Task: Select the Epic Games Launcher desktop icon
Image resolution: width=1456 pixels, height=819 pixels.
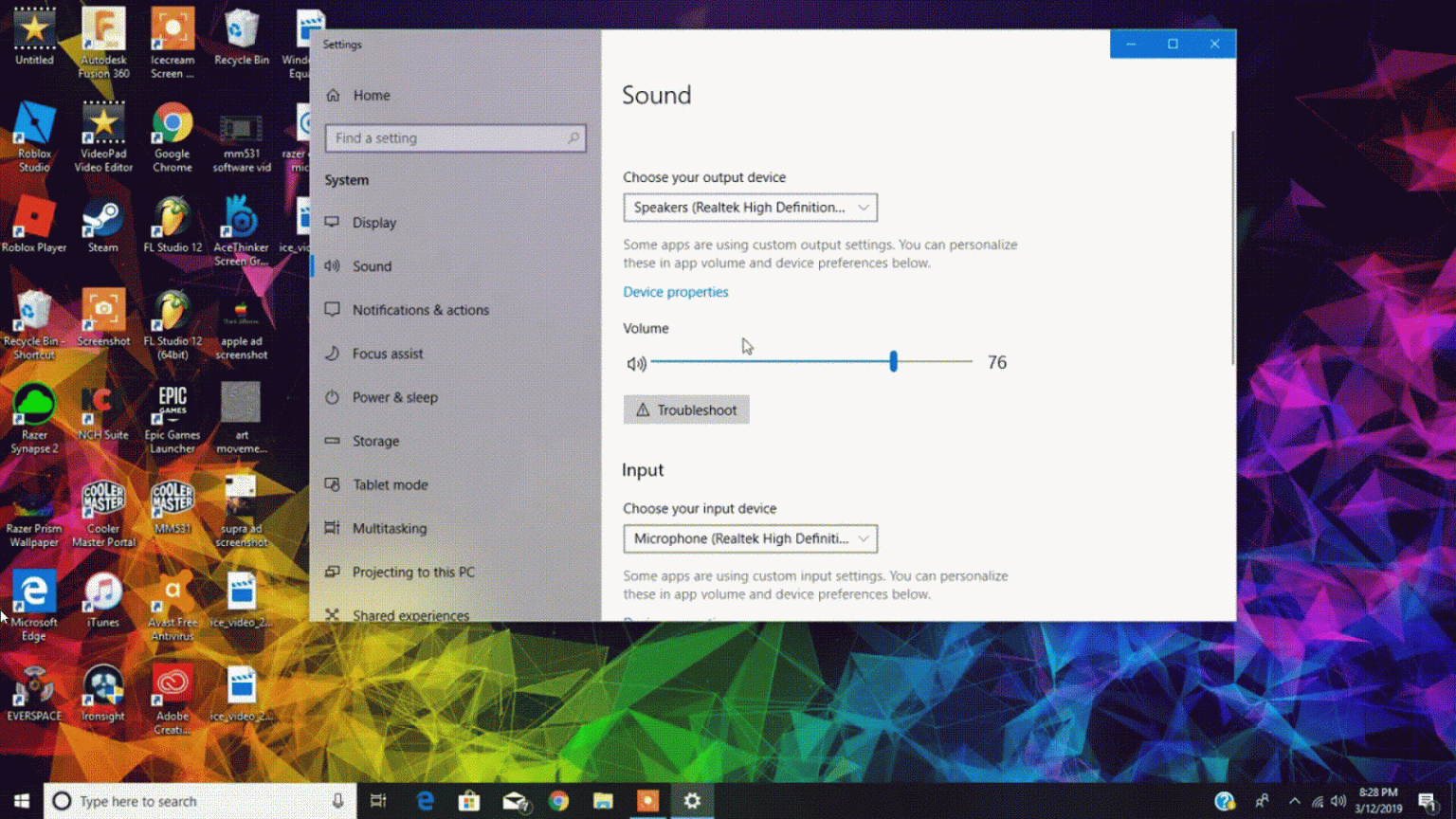Action: [173, 419]
